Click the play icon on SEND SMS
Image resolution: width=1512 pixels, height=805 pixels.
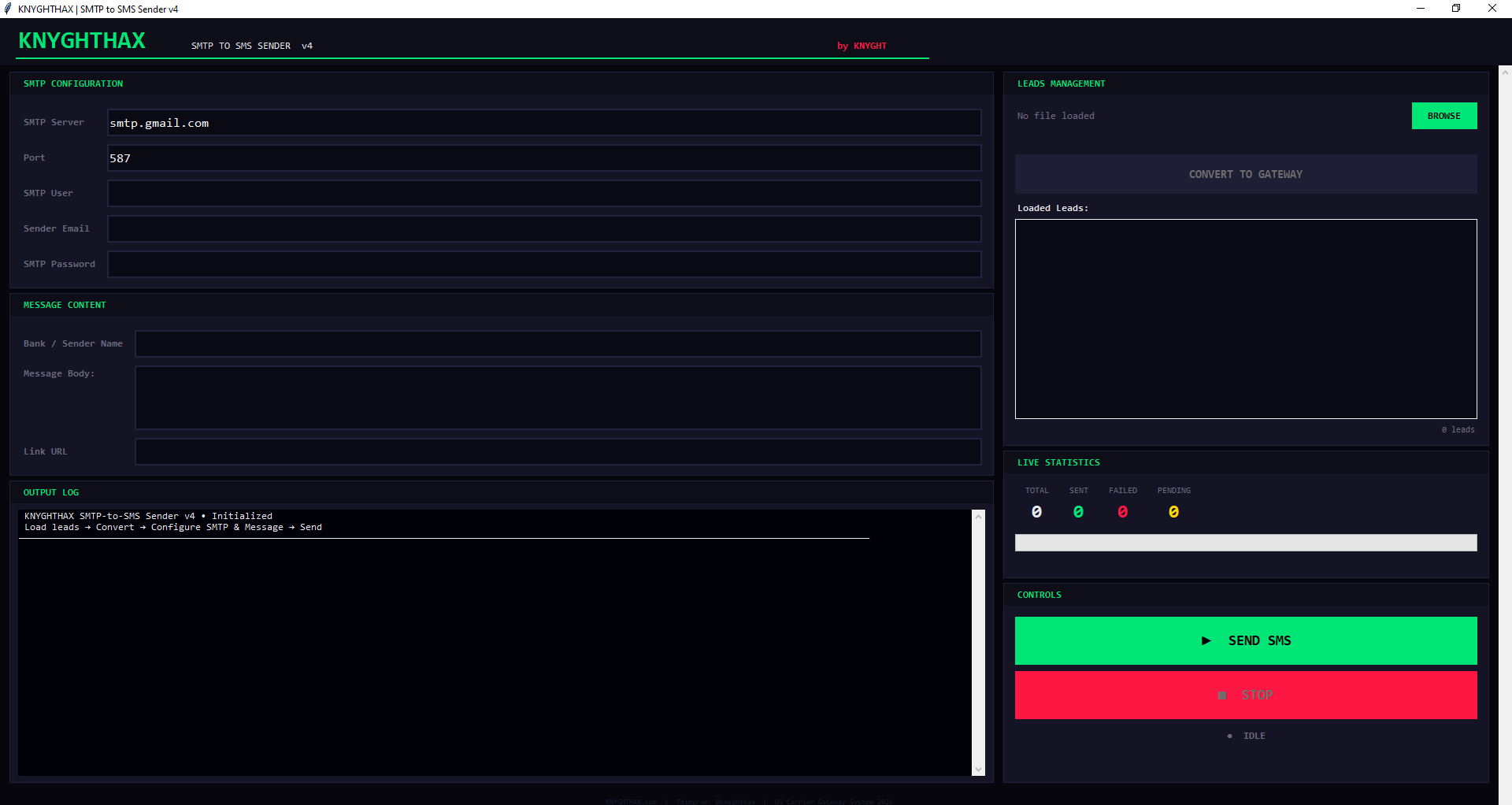pos(1206,641)
